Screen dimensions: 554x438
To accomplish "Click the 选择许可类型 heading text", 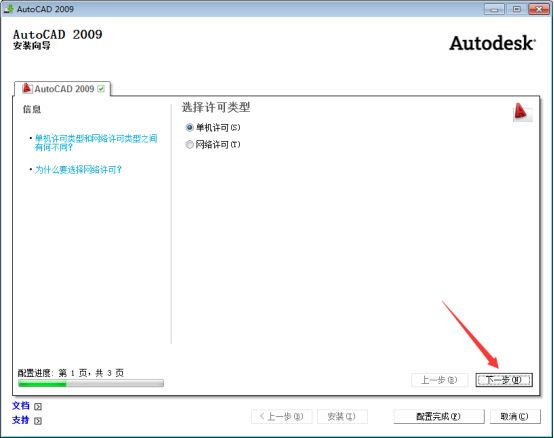I will [x=216, y=107].
